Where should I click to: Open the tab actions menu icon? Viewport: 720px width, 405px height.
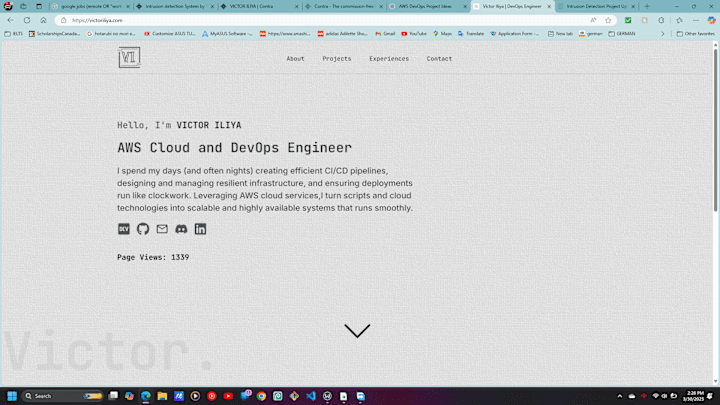tap(39, 6)
